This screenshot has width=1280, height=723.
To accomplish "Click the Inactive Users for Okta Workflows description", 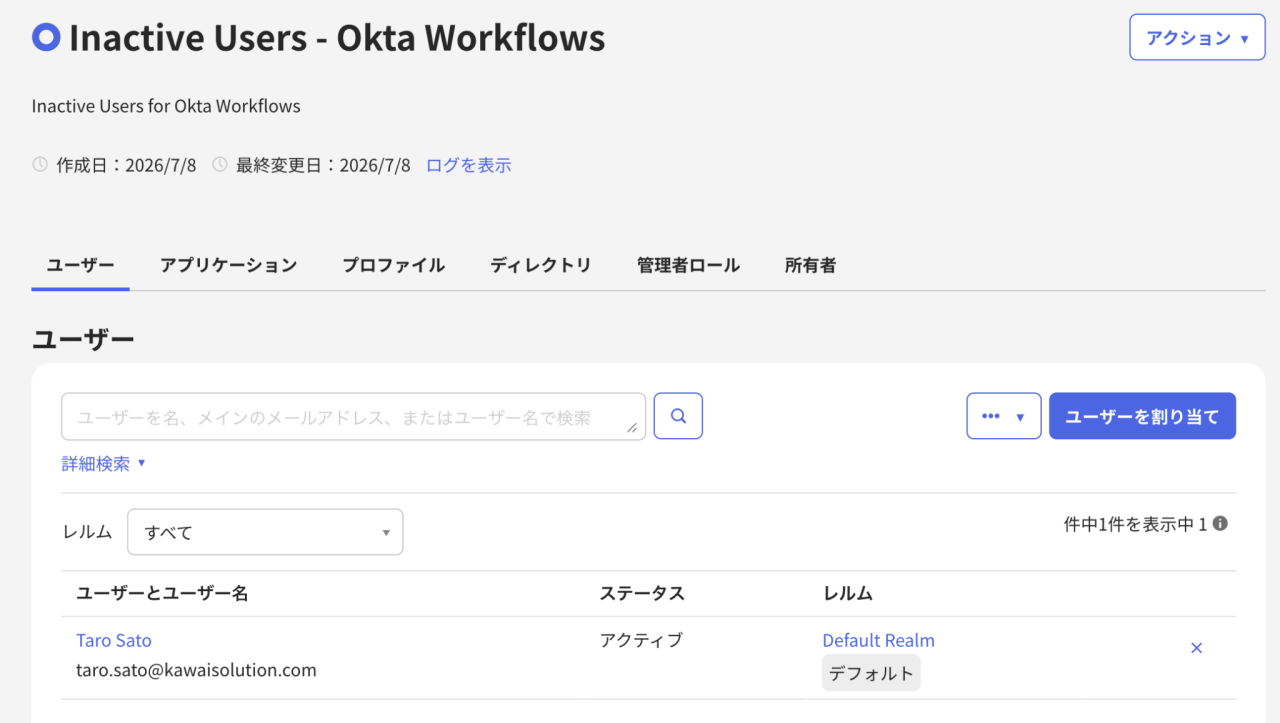I will [166, 106].
